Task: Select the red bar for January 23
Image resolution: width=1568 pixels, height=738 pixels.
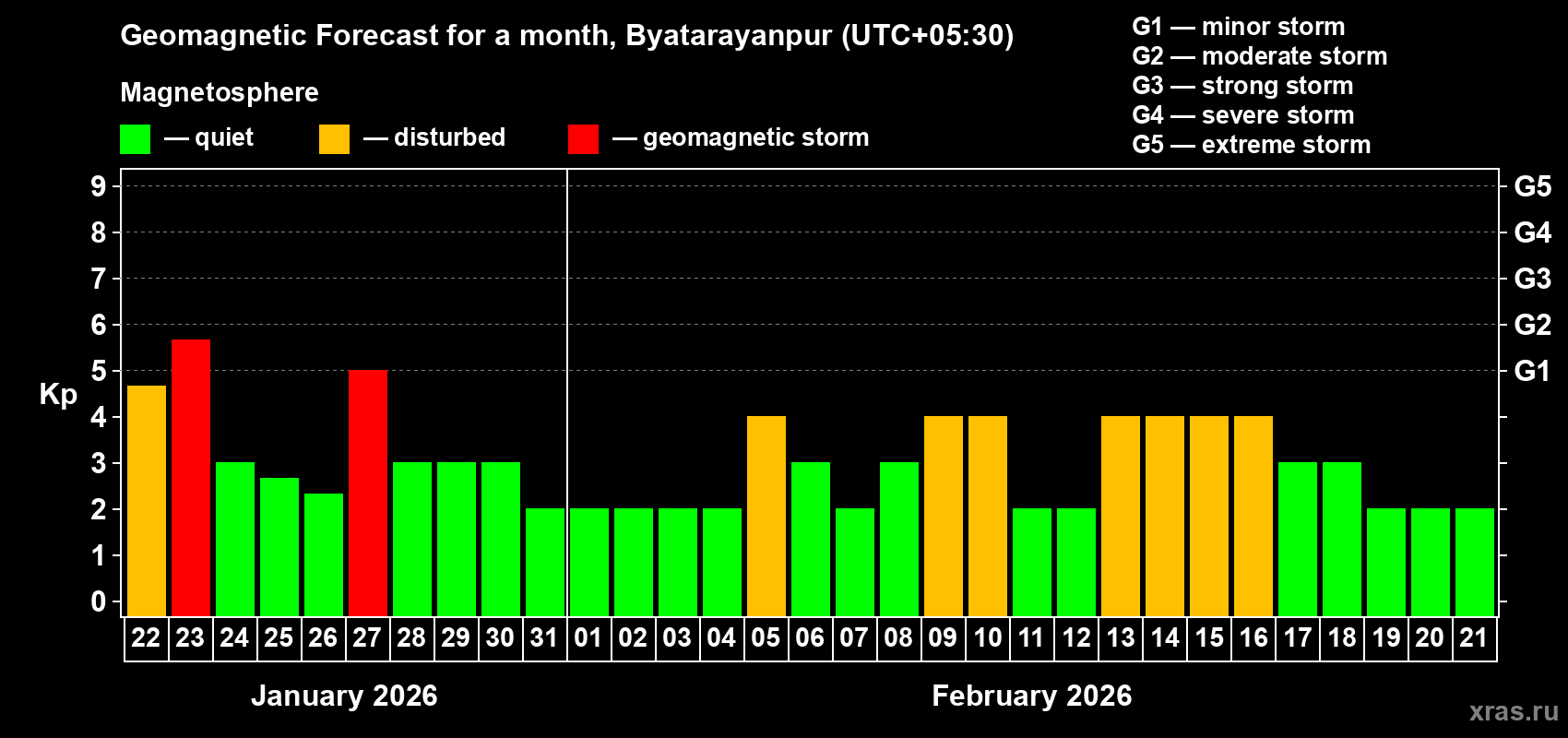Action: tap(191, 478)
